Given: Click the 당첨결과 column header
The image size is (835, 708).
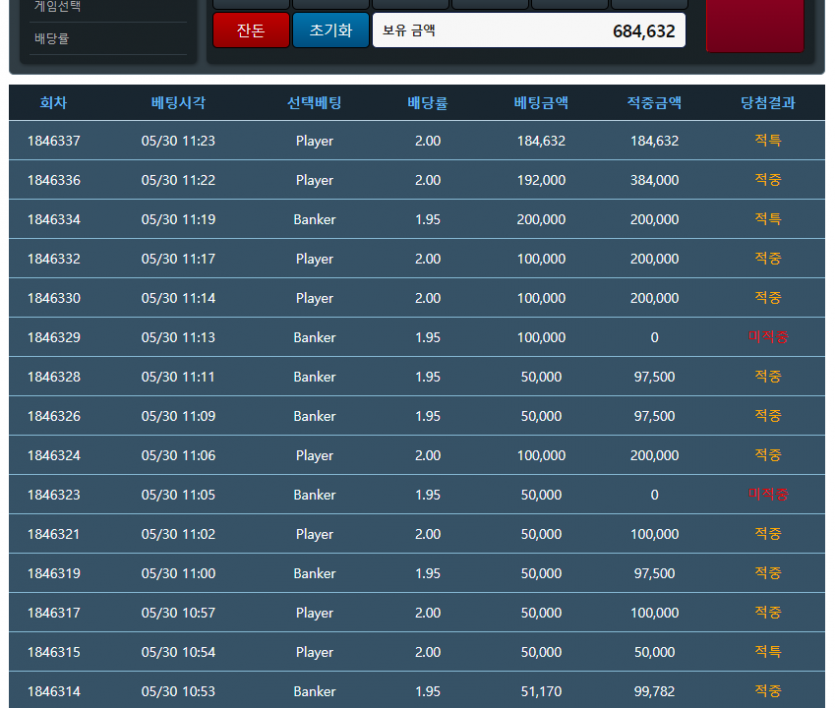Looking at the screenshot, I should (x=768, y=102).
